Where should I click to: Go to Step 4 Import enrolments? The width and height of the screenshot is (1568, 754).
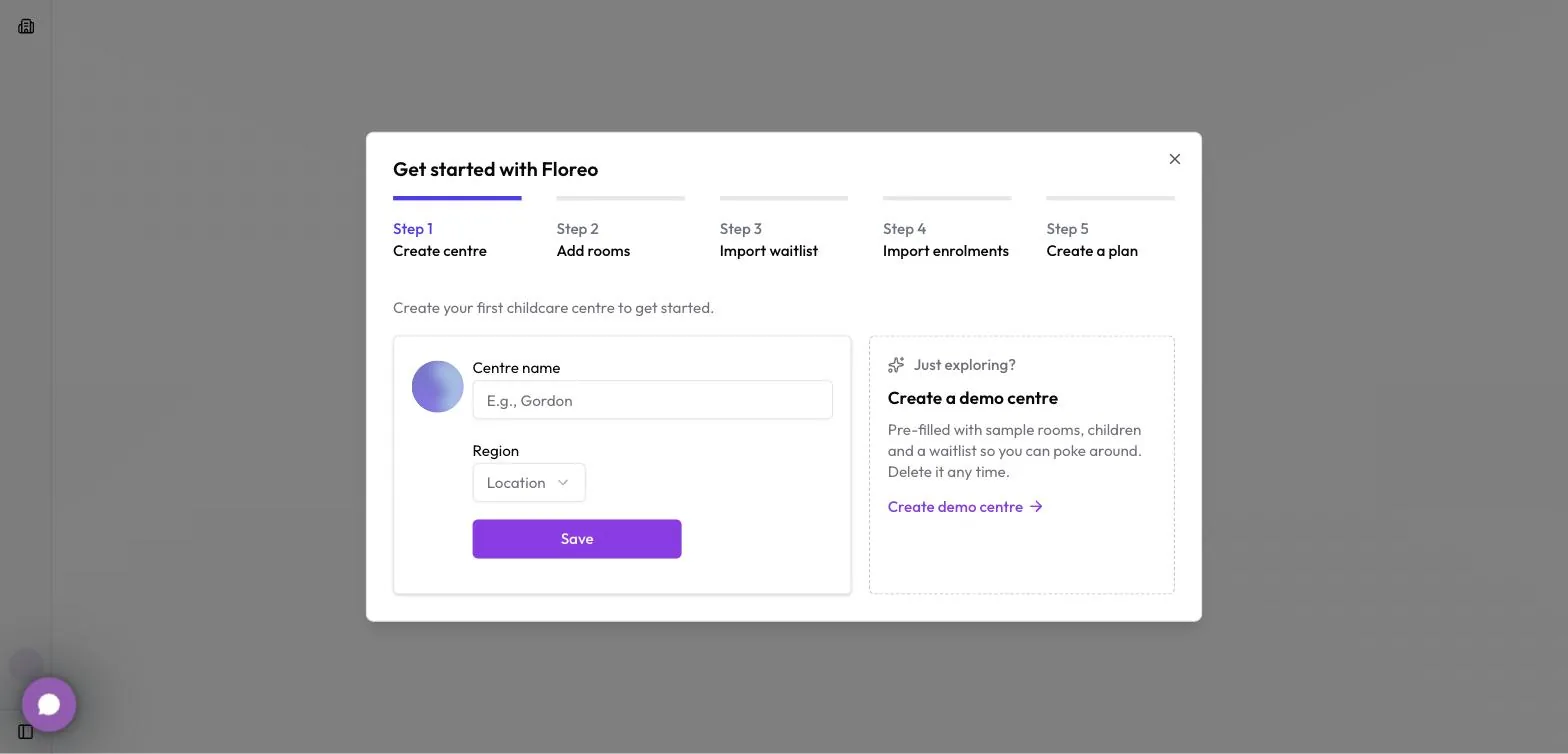coord(947,229)
